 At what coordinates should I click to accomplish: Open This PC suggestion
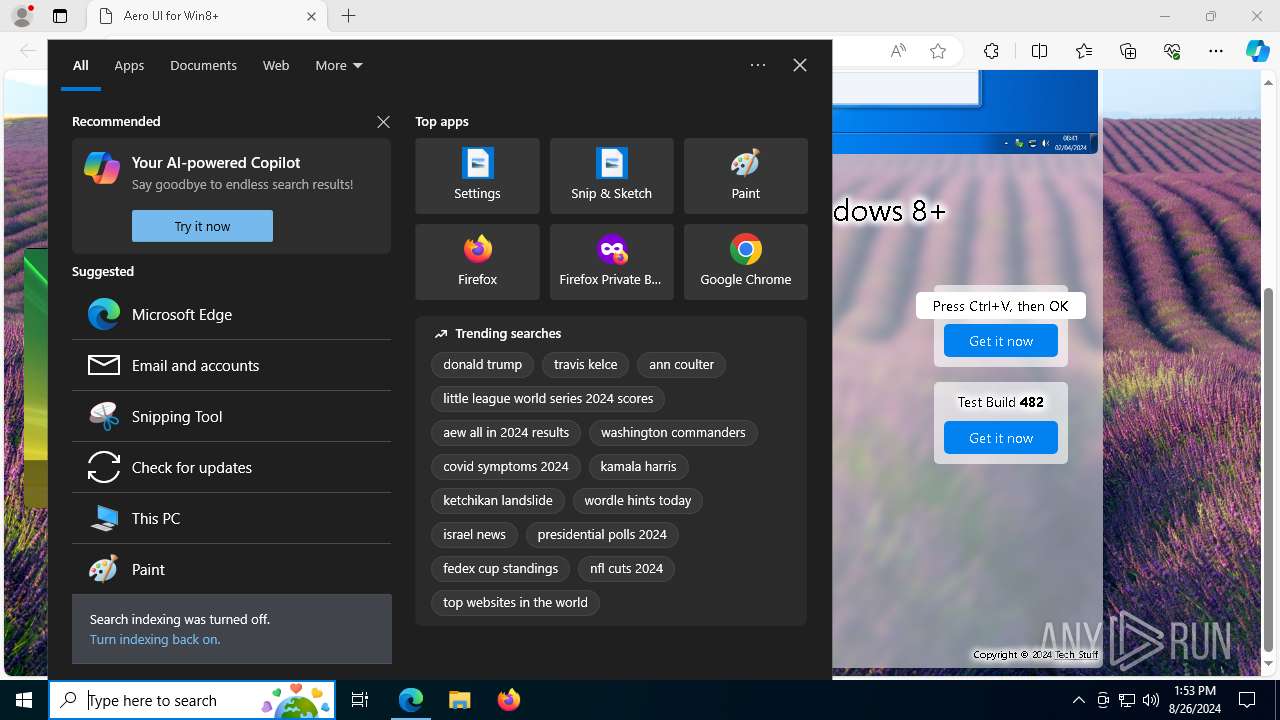click(x=231, y=518)
